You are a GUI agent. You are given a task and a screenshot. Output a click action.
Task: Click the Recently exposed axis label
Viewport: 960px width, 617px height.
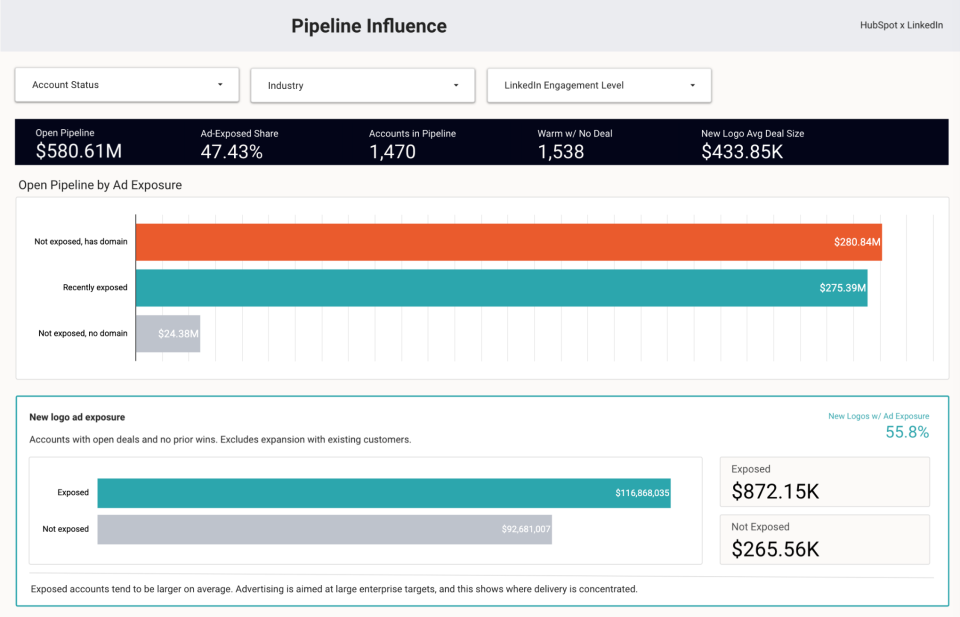pos(95,288)
